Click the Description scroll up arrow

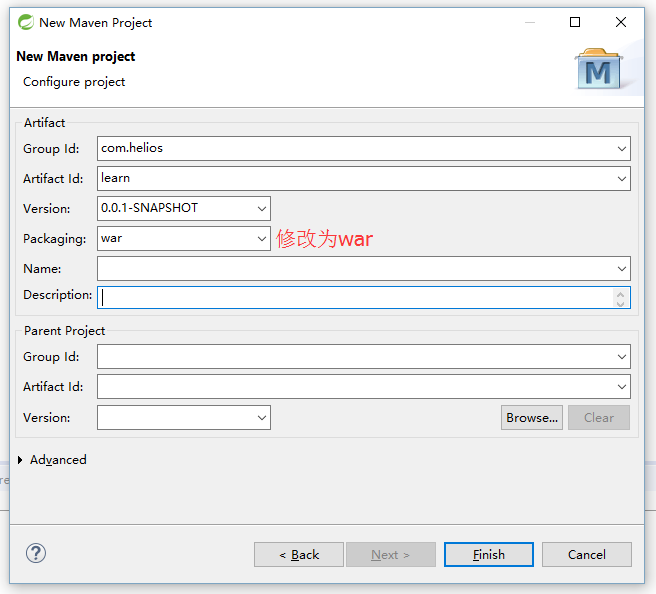click(x=620, y=293)
